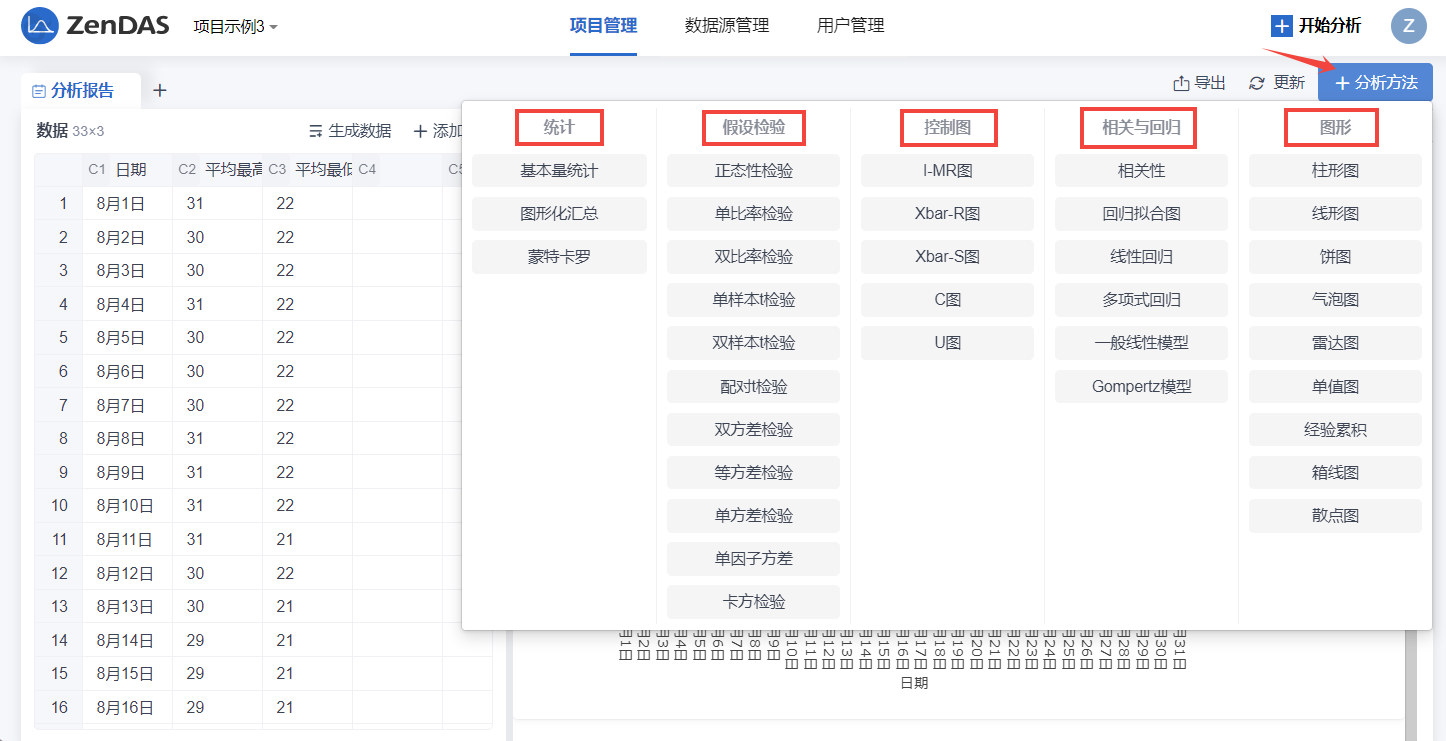The height and width of the screenshot is (741, 1446).
Task: Create a 饼图 chart
Action: tap(1335, 257)
